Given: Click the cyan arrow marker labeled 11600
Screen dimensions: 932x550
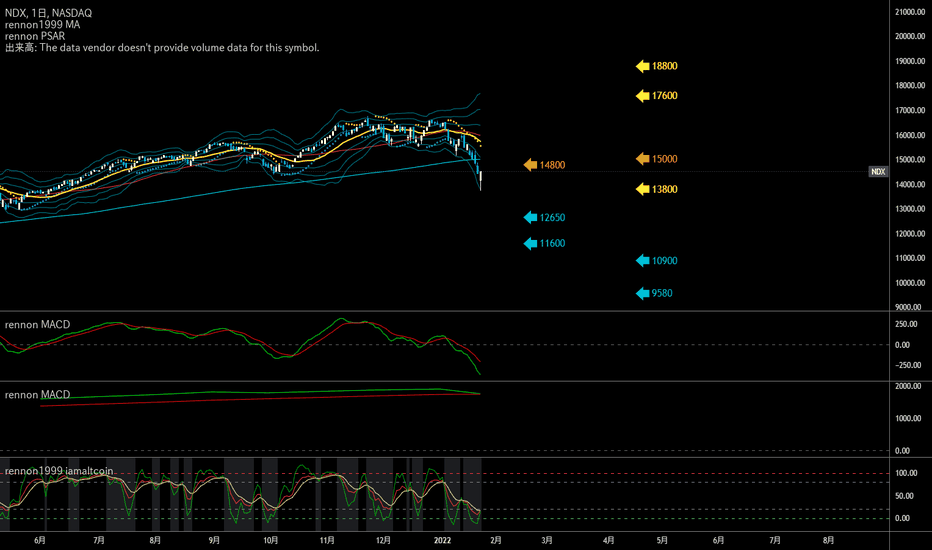Looking at the screenshot, I should 530,243.
